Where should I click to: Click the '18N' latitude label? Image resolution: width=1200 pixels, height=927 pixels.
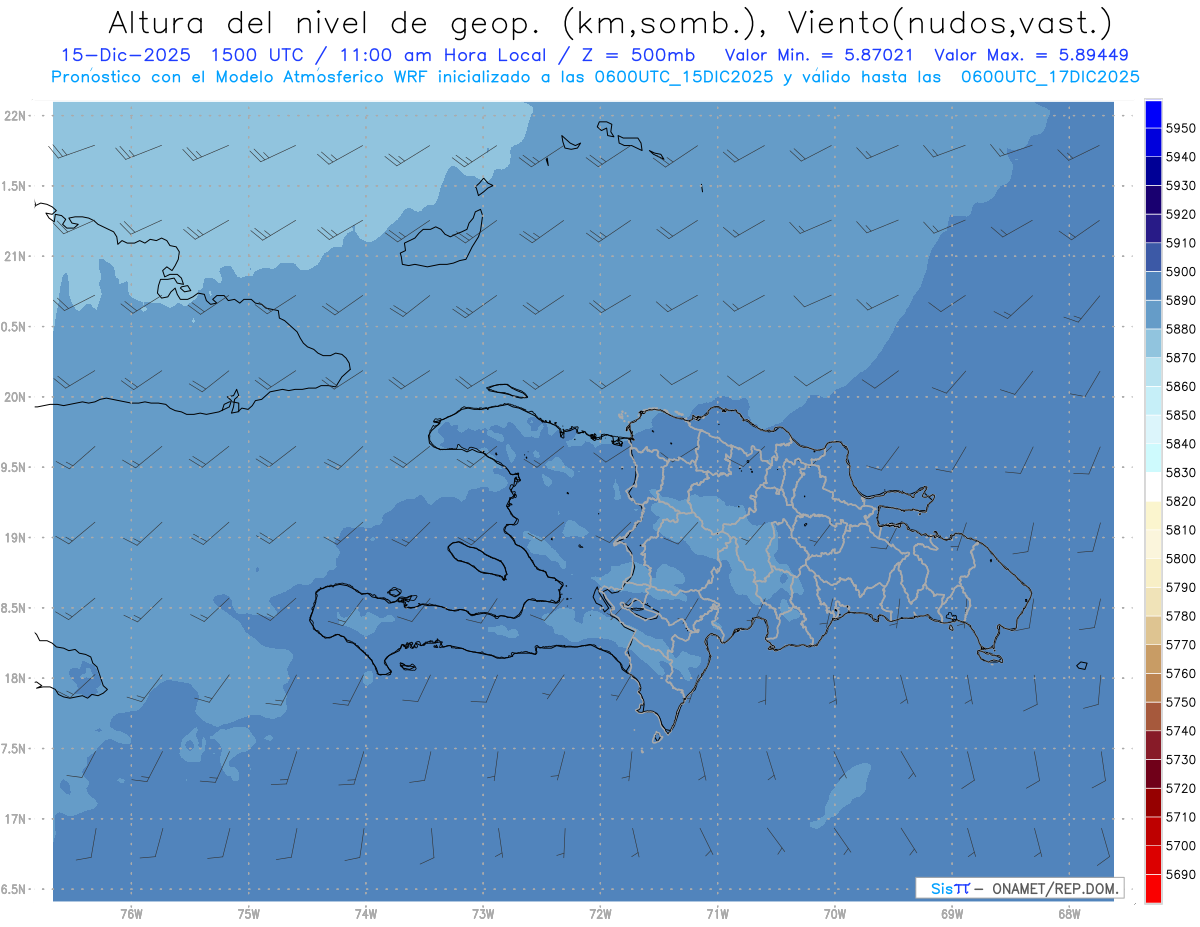[x=15, y=679]
